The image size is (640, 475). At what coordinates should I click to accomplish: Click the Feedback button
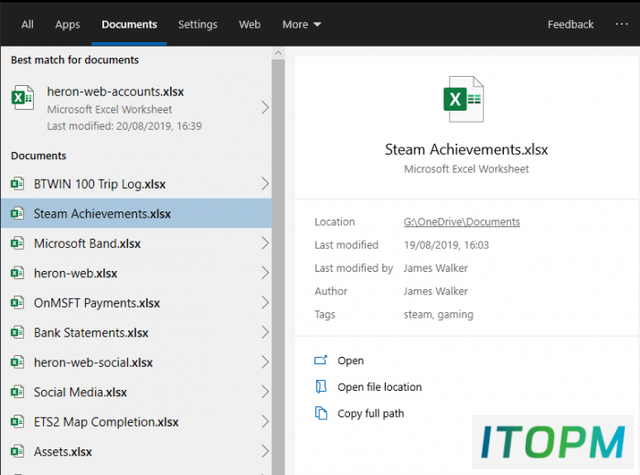tap(570, 24)
